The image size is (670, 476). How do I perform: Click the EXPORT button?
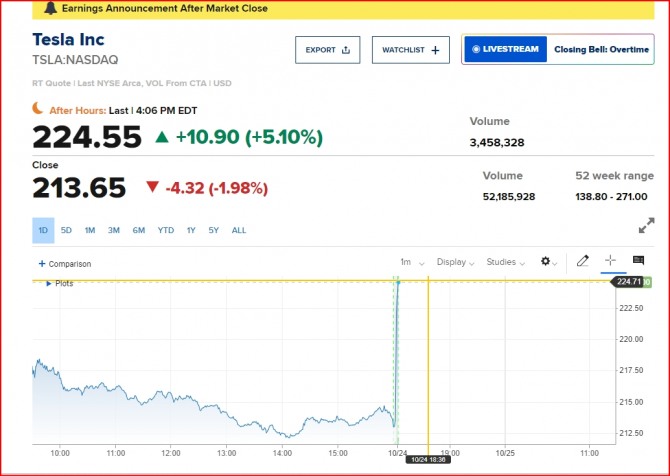(328, 50)
